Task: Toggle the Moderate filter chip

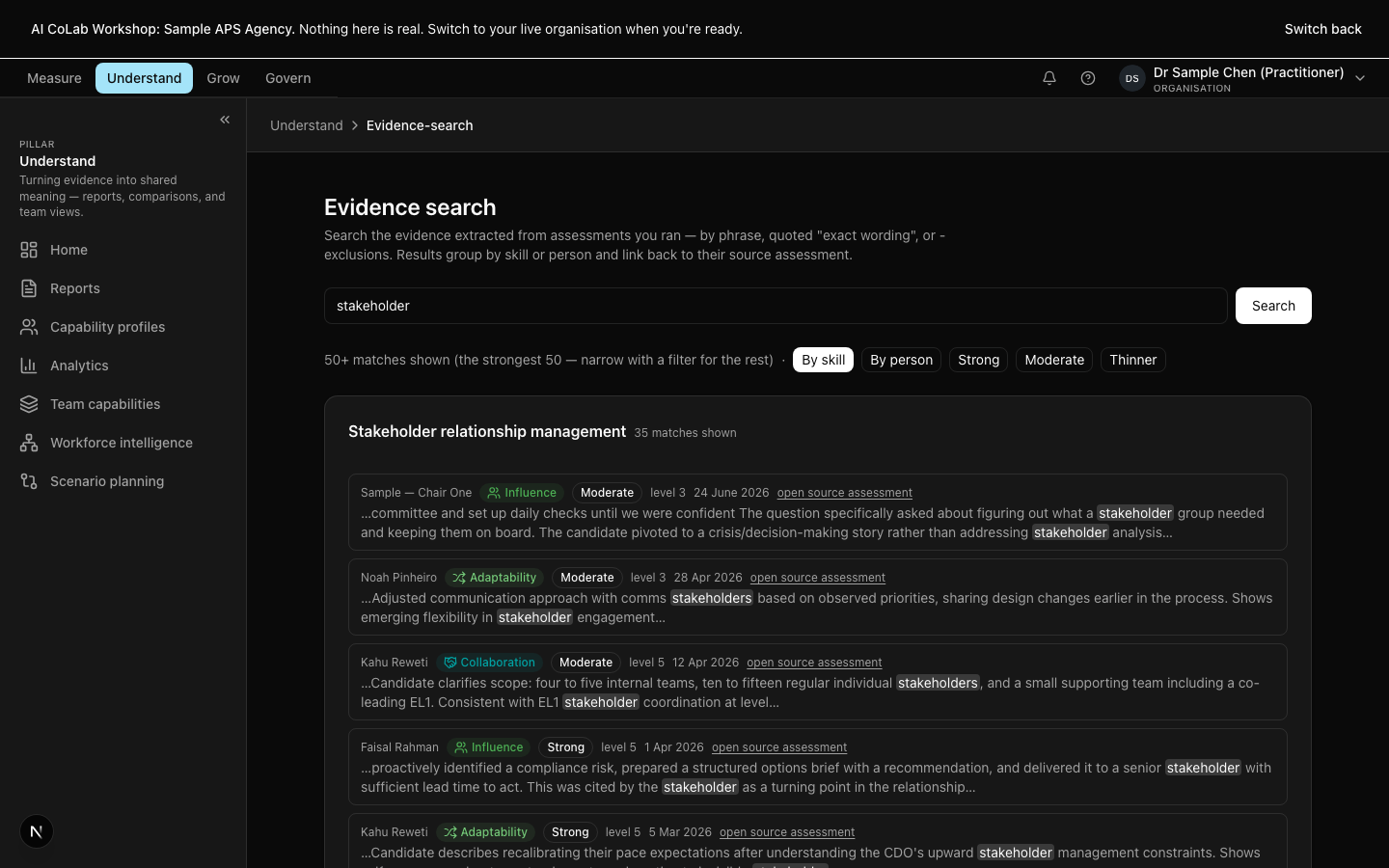Action: [x=1054, y=360]
